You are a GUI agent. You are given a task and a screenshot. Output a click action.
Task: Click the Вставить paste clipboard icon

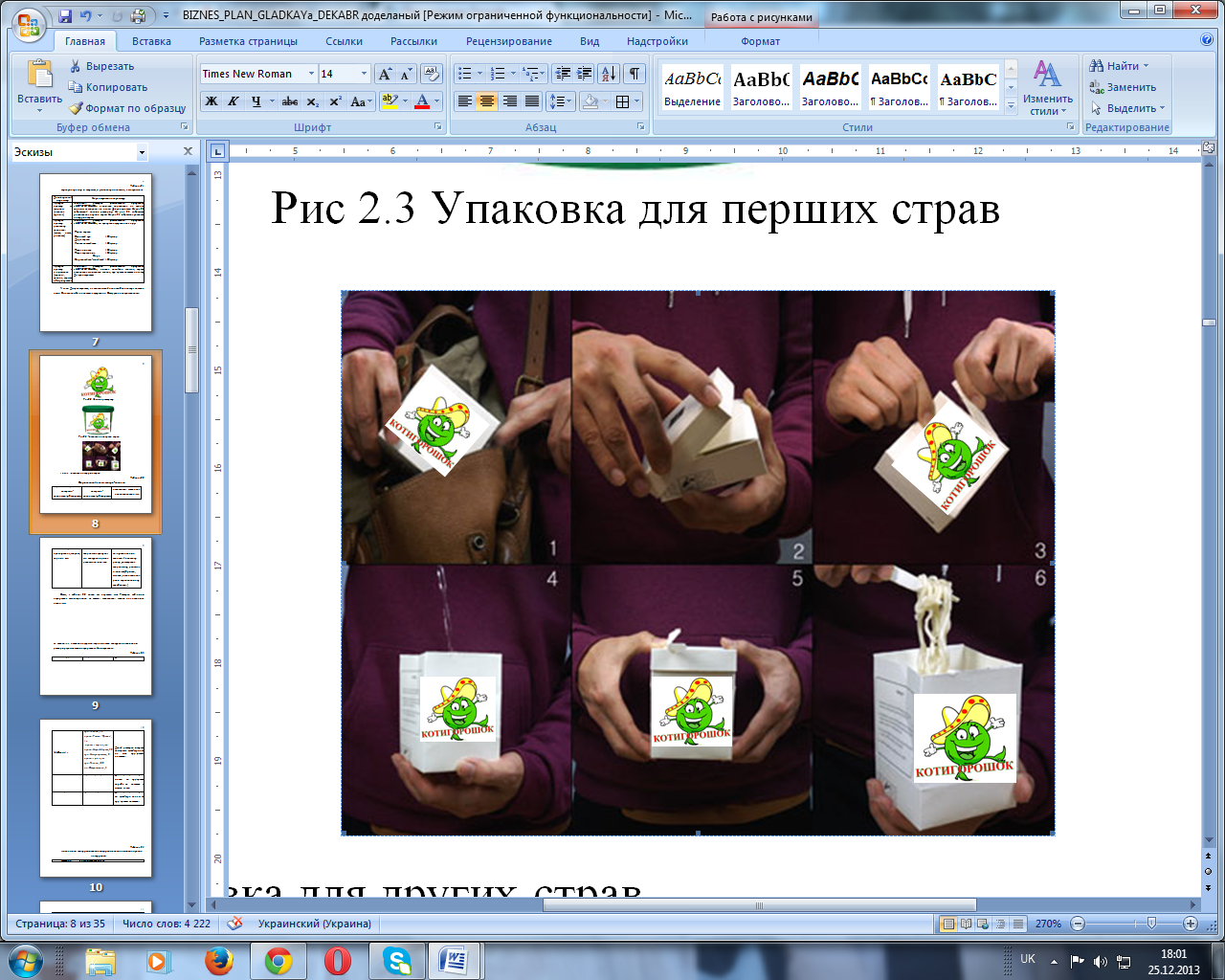coord(40,74)
